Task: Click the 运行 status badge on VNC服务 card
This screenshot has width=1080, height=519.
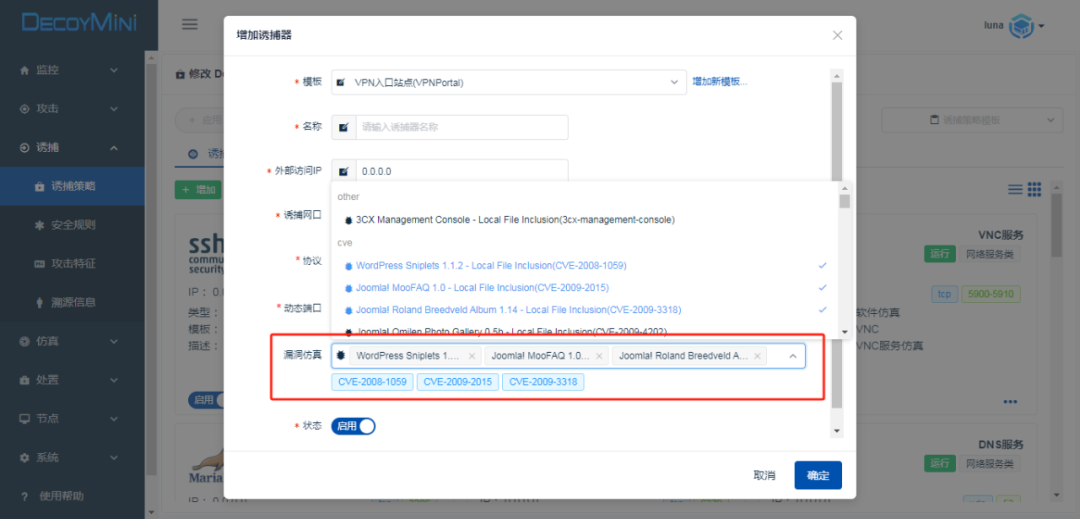Action: click(938, 254)
